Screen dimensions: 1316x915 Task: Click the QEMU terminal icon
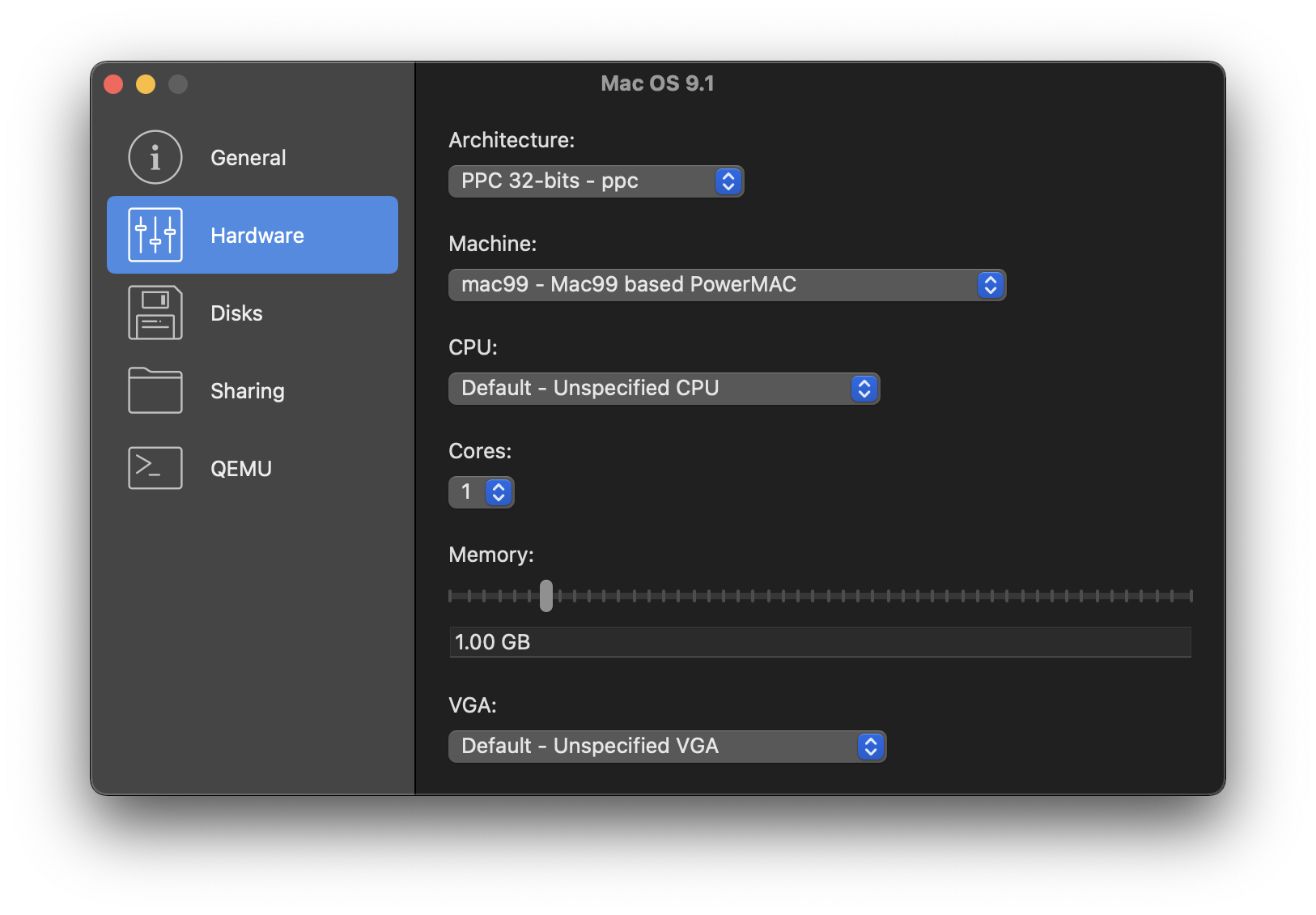point(155,468)
